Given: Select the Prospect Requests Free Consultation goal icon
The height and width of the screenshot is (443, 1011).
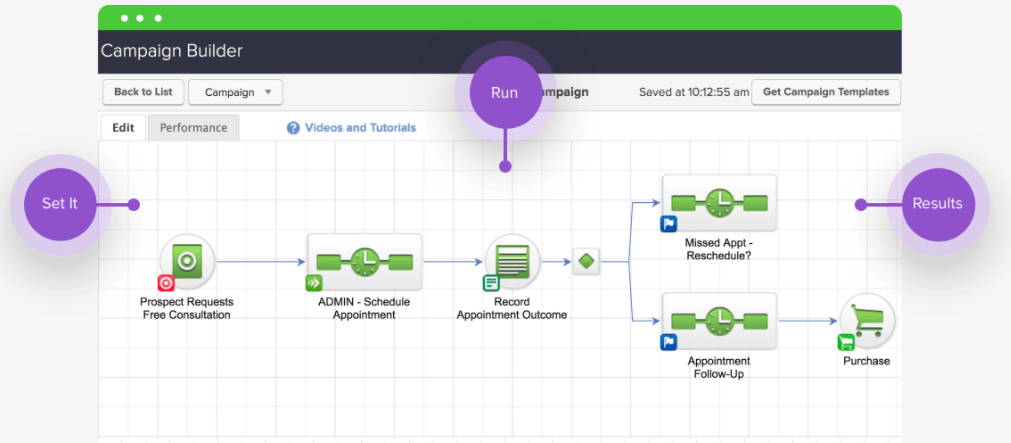Looking at the screenshot, I should click(x=187, y=261).
